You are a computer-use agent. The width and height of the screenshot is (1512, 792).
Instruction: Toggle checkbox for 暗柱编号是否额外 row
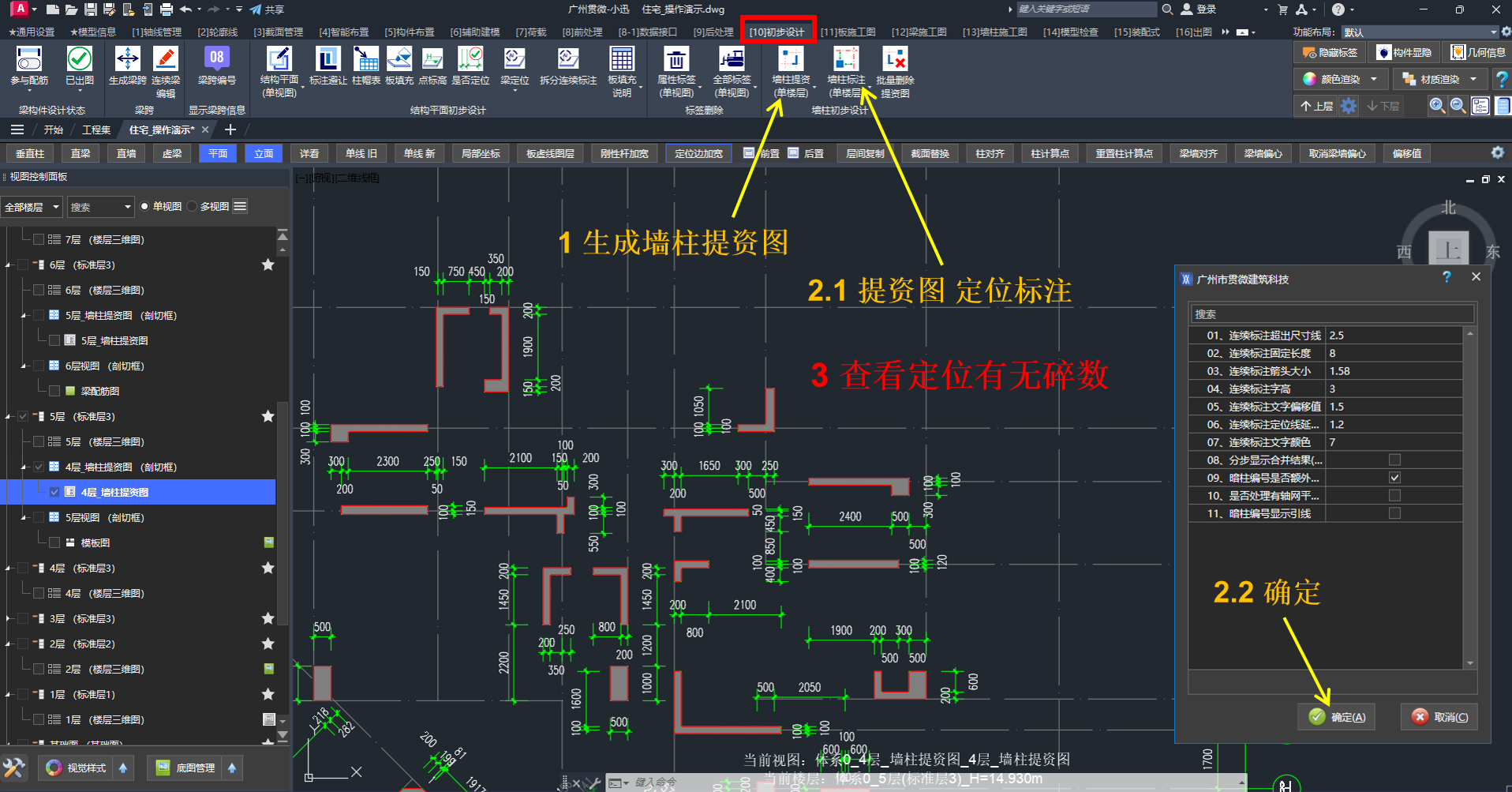click(1394, 478)
